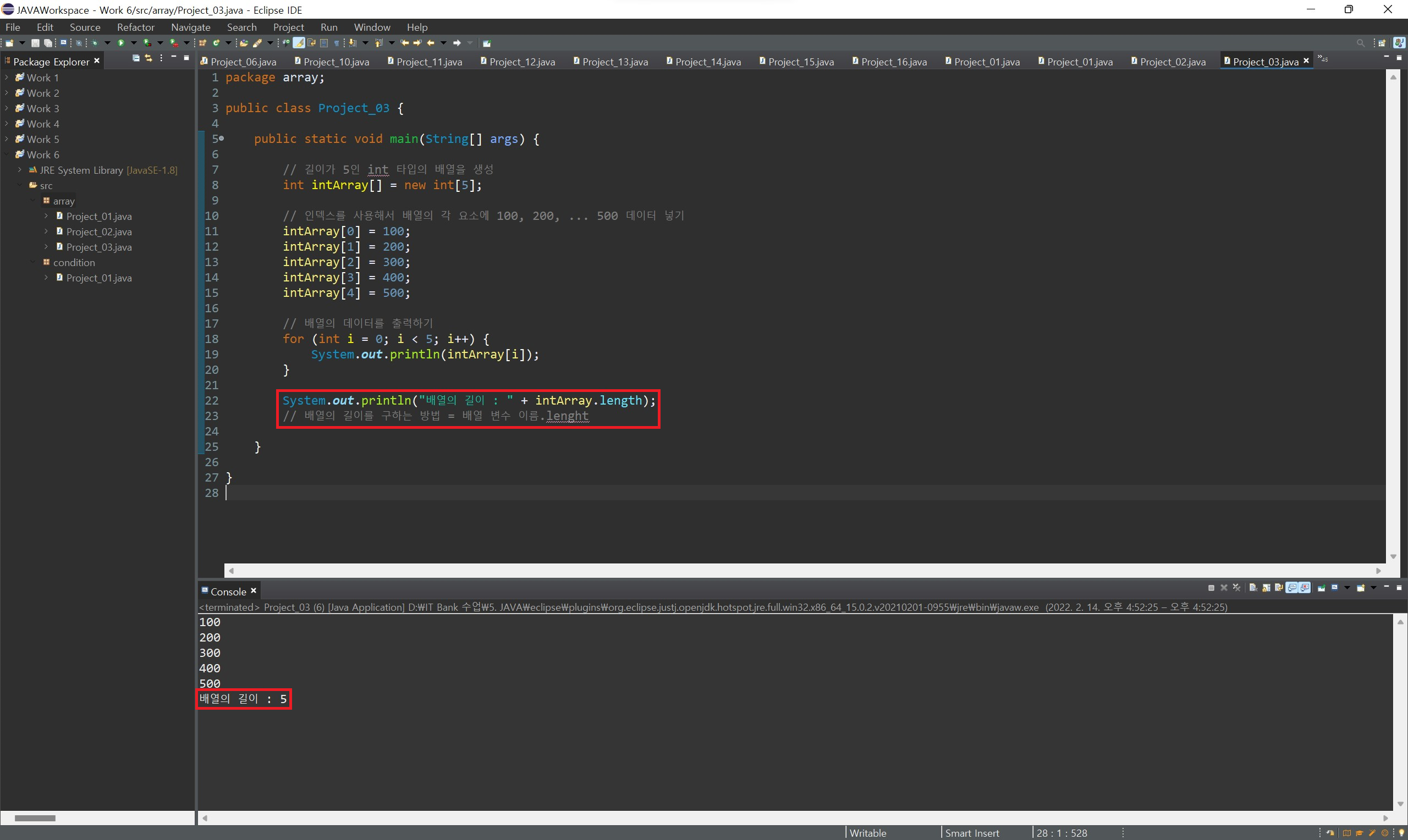Click the Run (green play) toolbar icon
Image resolution: width=1408 pixels, height=840 pixels.
120,43
